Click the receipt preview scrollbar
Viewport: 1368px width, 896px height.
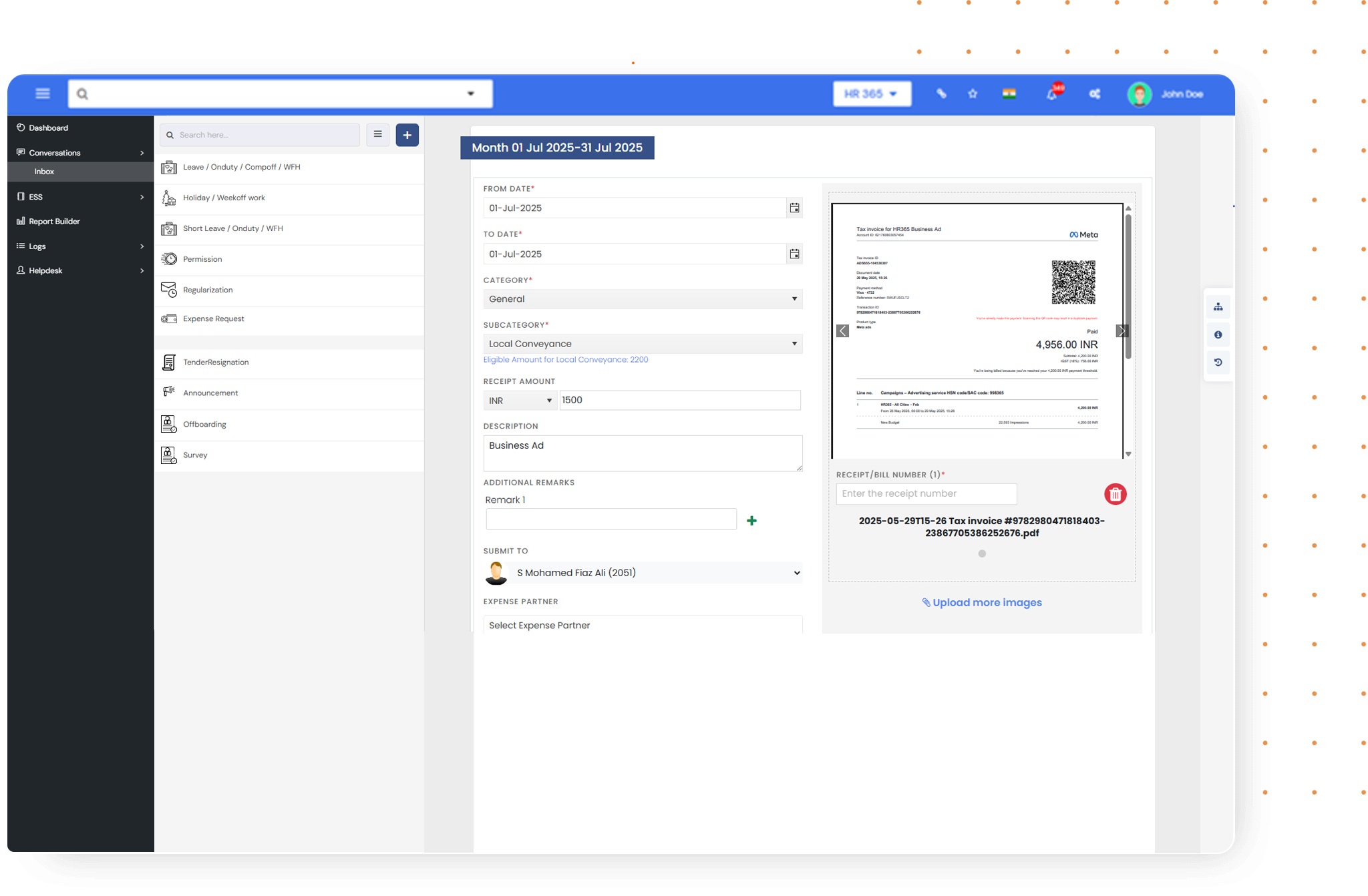pyautogui.click(x=1128, y=287)
